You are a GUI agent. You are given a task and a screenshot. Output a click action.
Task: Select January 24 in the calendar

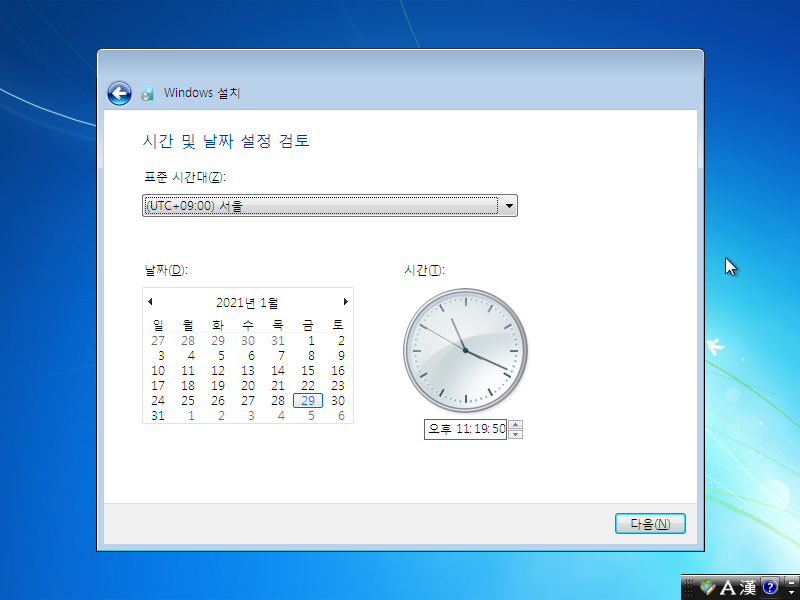[158, 401]
